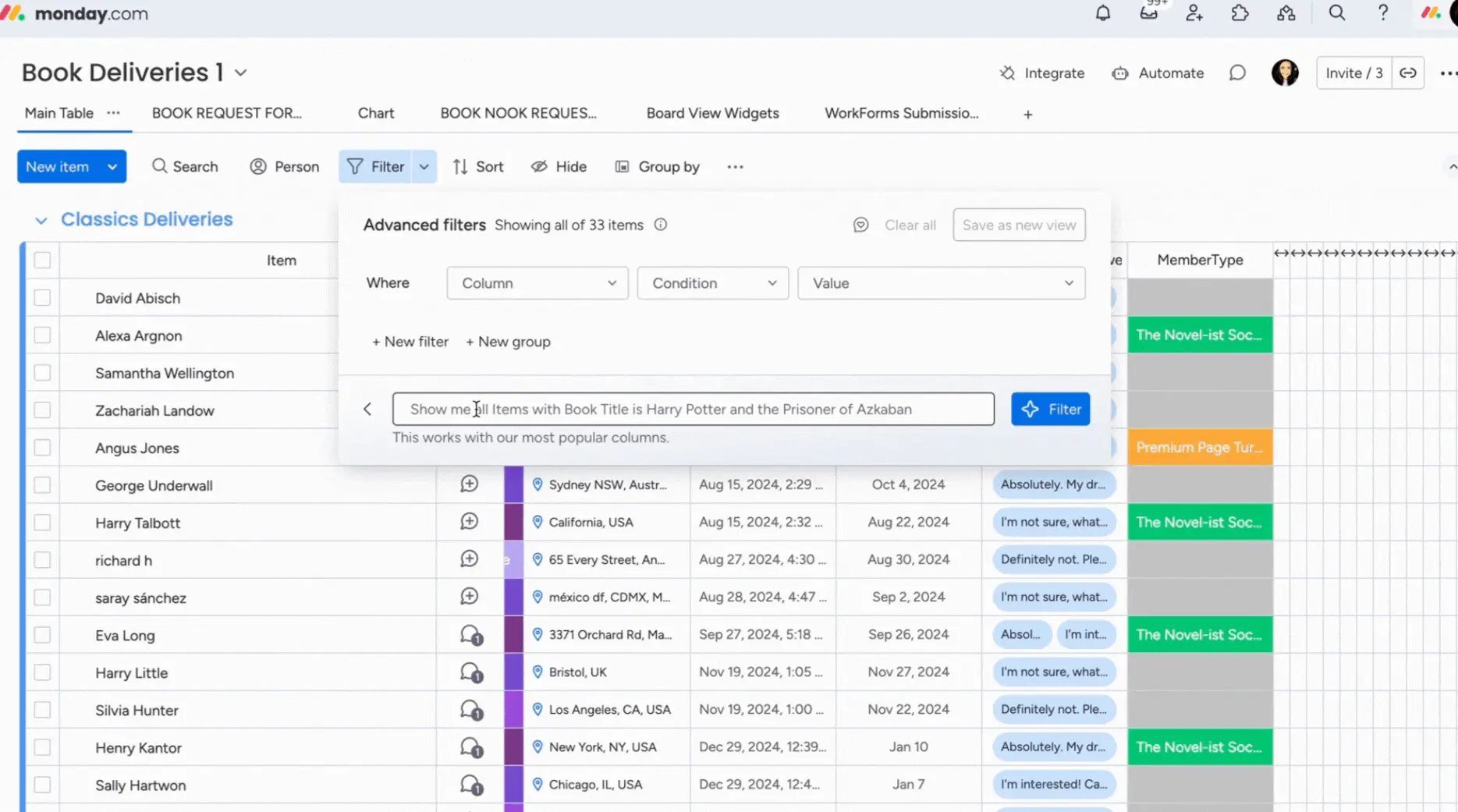Switch to the Chart tab

click(376, 113)
